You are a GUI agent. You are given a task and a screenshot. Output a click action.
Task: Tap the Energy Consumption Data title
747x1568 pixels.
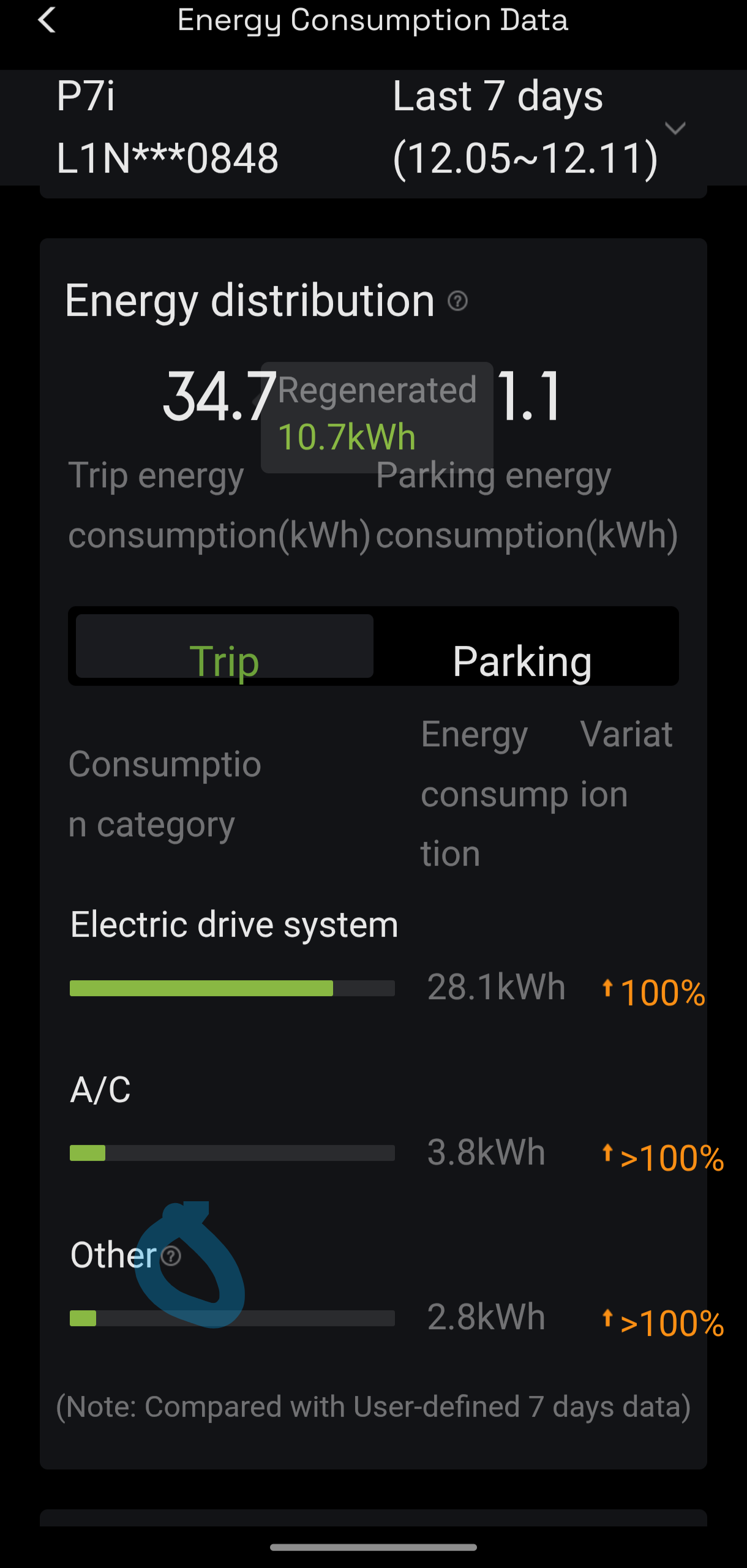click(373, 20)
